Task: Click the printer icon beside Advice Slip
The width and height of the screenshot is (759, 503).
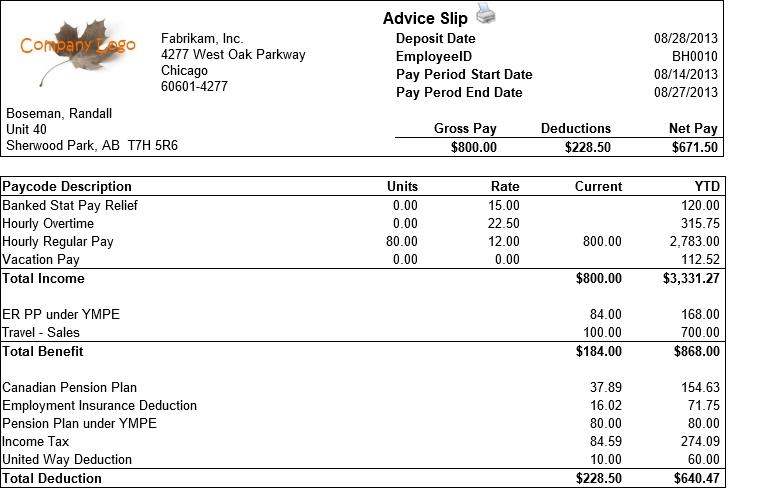Action: [x=485, y=14]
